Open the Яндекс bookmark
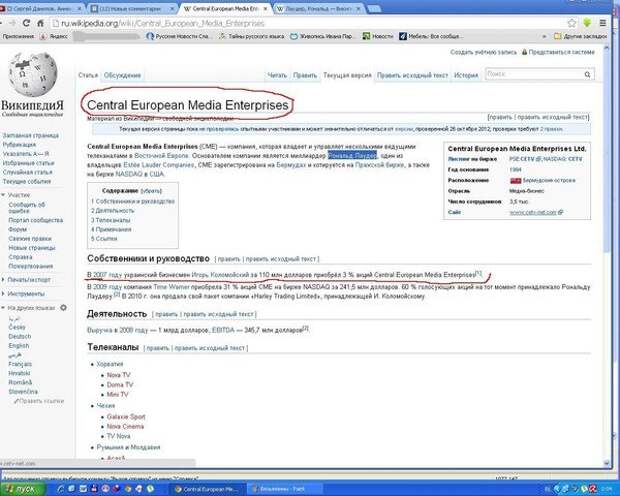 coord(54,36)
